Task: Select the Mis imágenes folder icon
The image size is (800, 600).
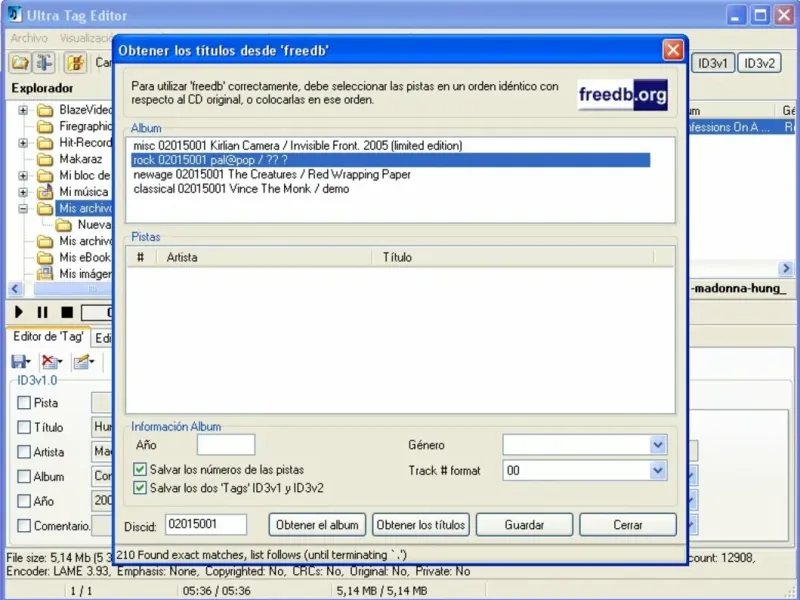Action: (x=45, y=273)
